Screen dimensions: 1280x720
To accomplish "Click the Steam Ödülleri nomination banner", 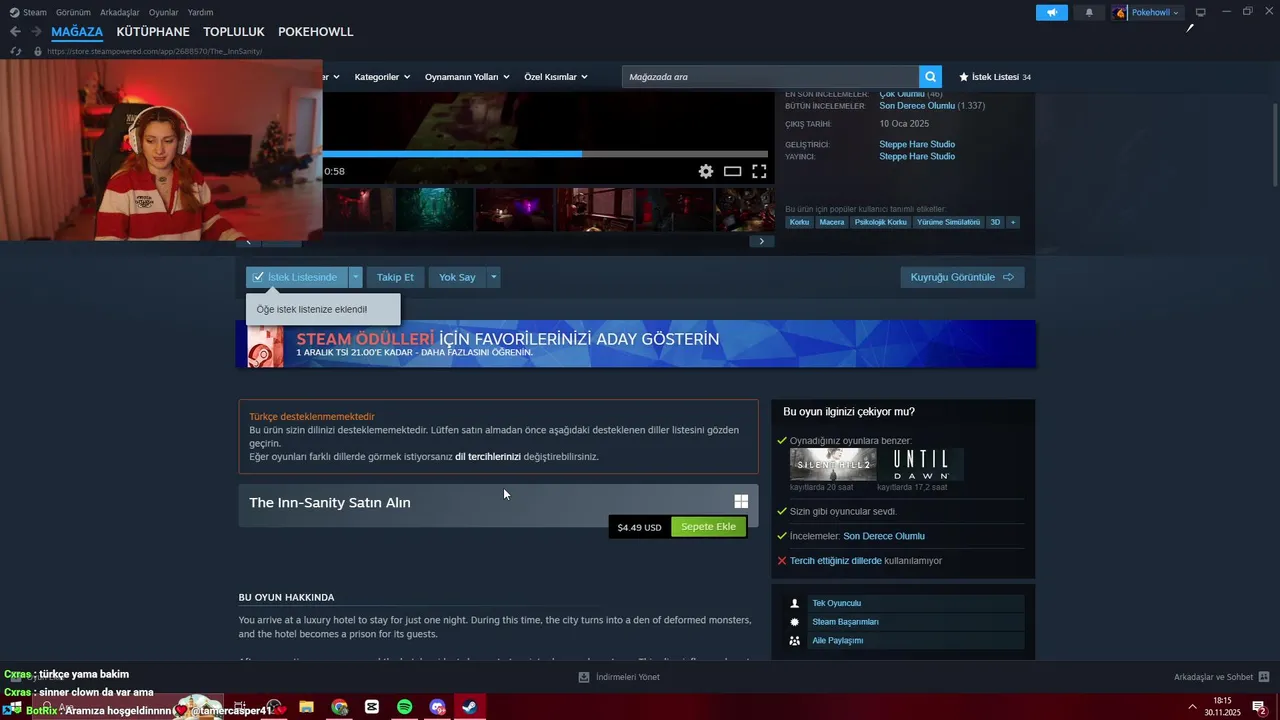I will click(x=636, y=344).
